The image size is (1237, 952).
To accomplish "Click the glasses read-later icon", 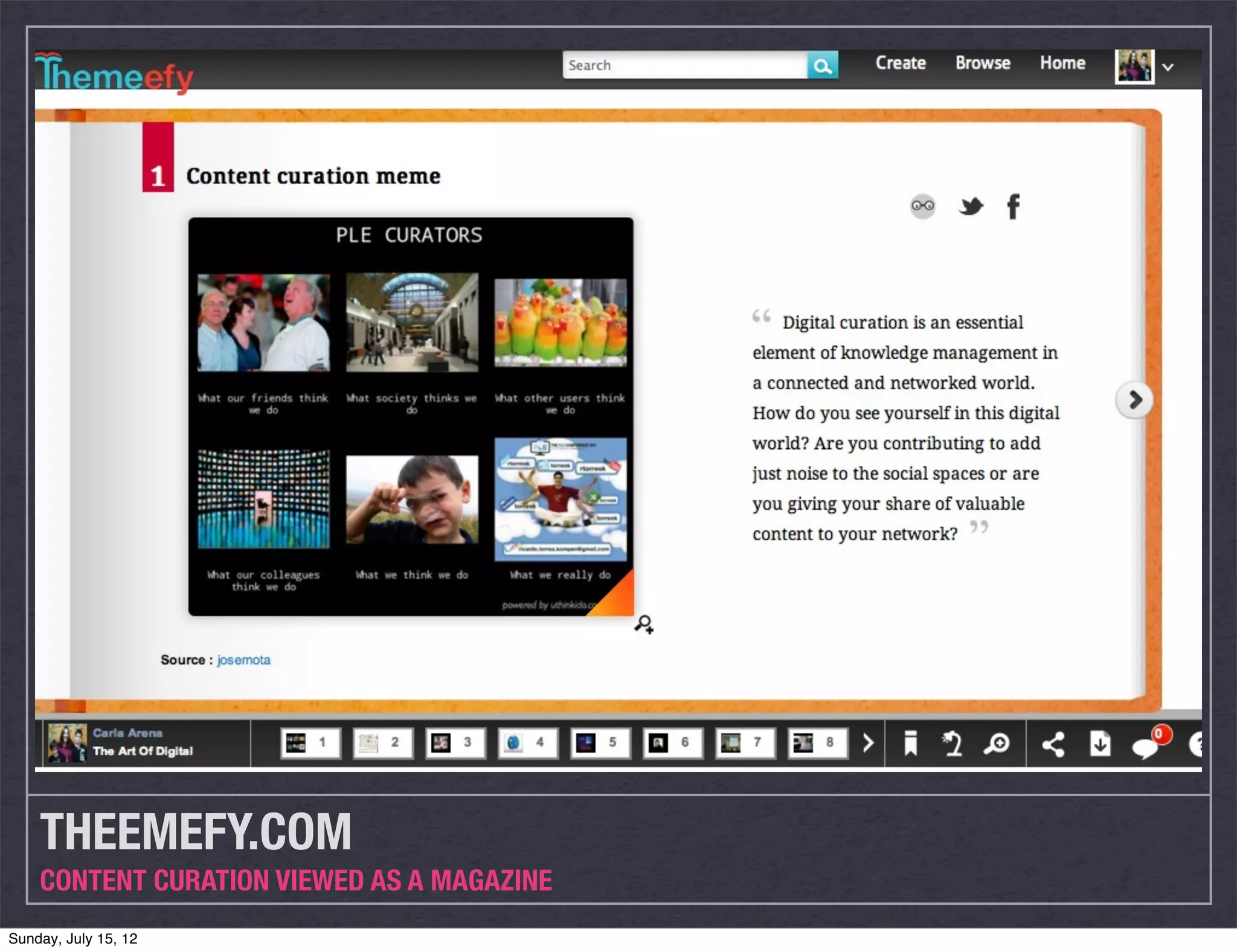I will (x=922, y=207).
